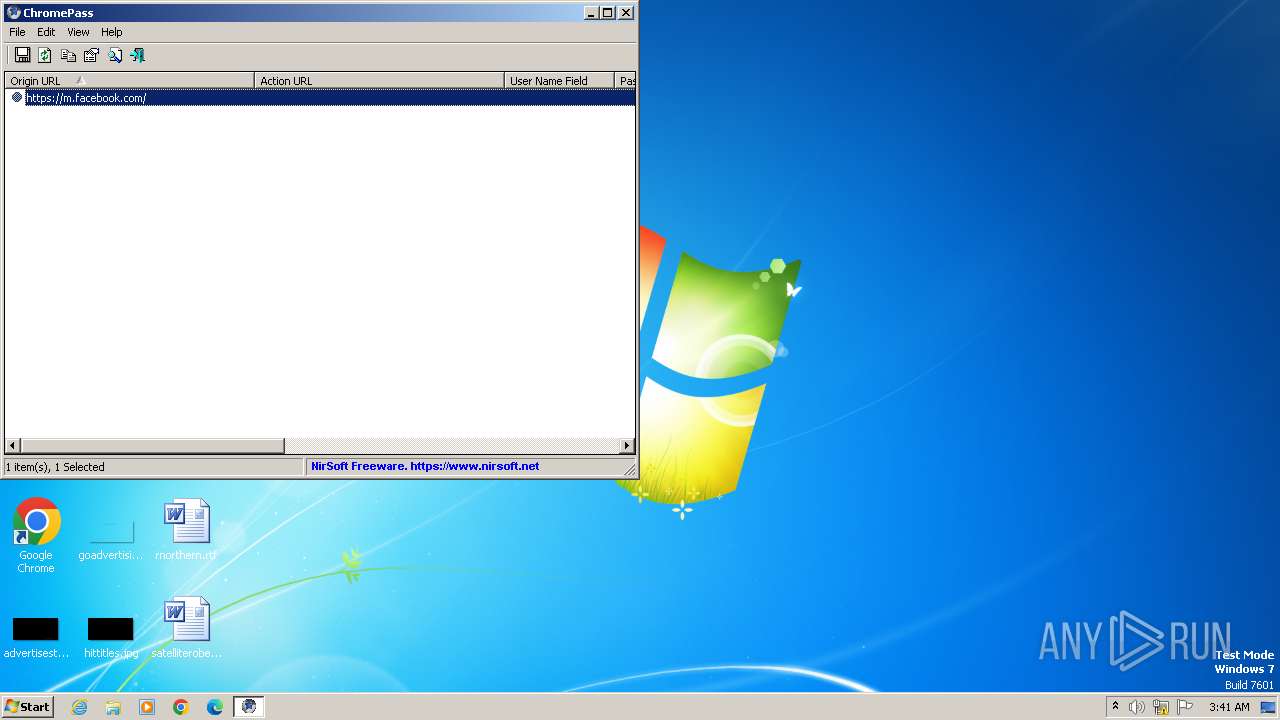
Task: Open the Windows Start menu
Action: tap(27, 706)
